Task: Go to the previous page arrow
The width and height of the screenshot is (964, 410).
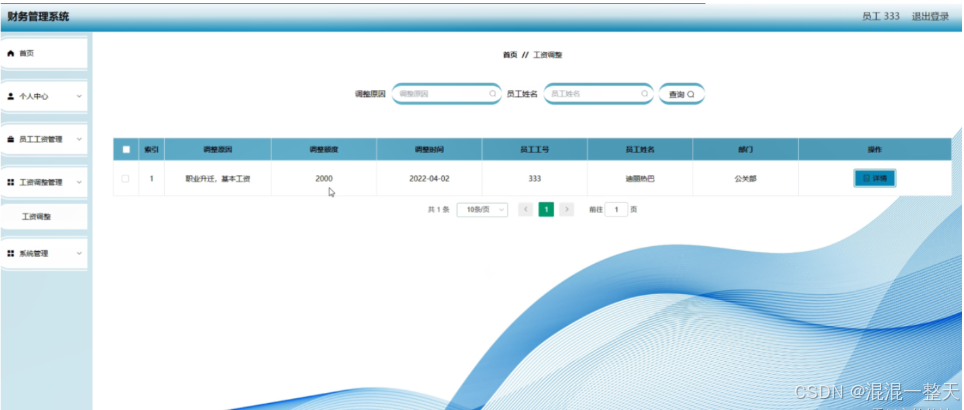Action: point(525,210)
